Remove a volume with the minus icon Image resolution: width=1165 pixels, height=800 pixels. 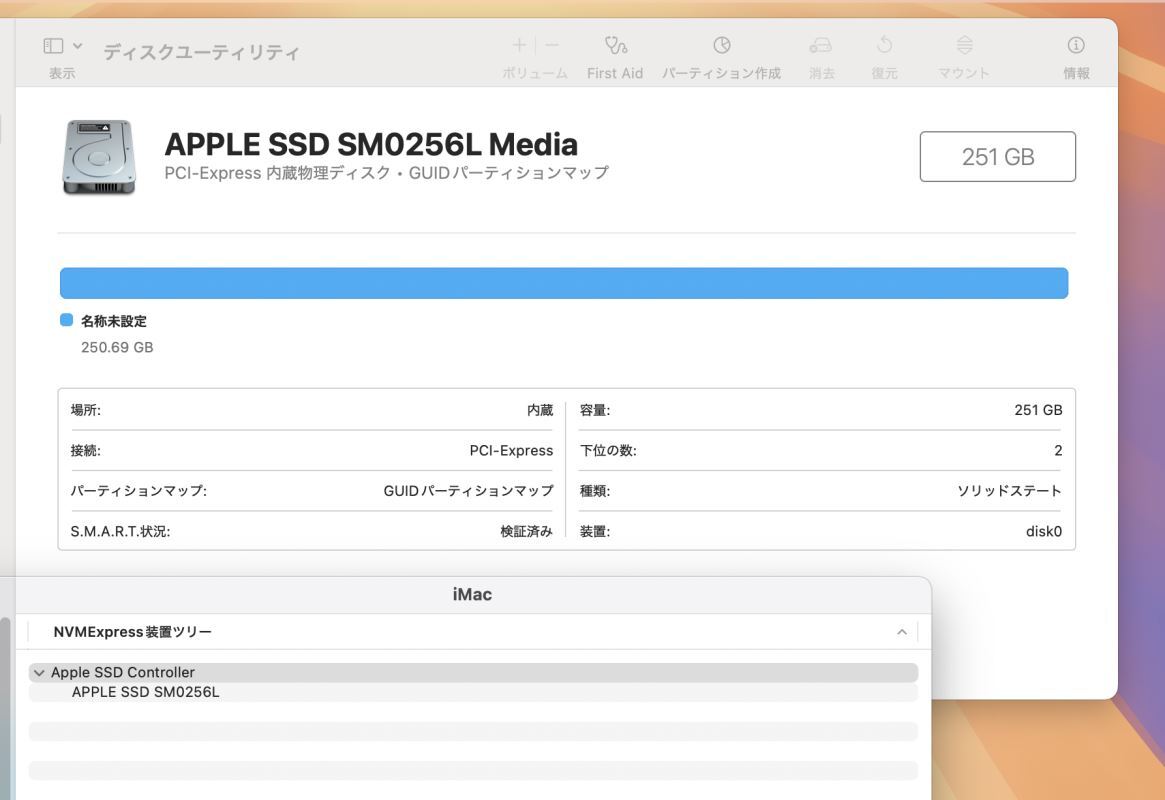pos(552,45)
